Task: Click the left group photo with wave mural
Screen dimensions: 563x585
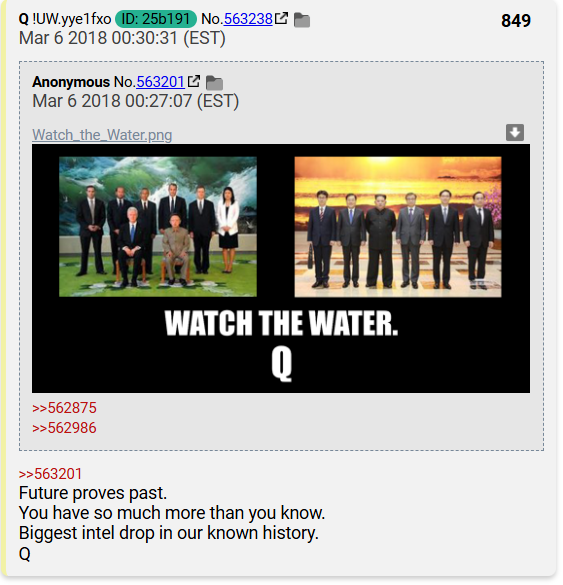Action: (x=158, y=227)
